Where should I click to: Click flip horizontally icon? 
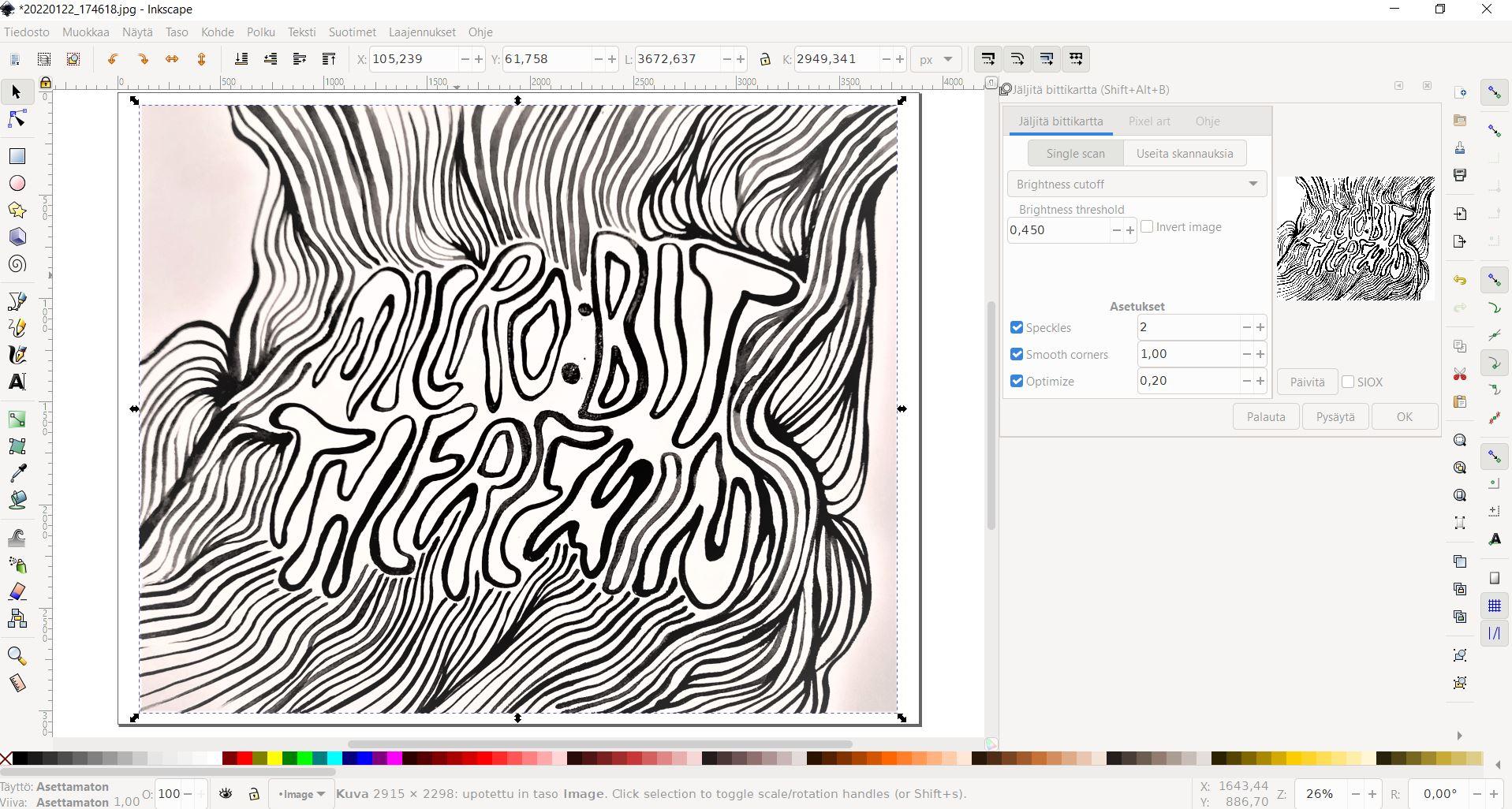click(x=172, y=59)
